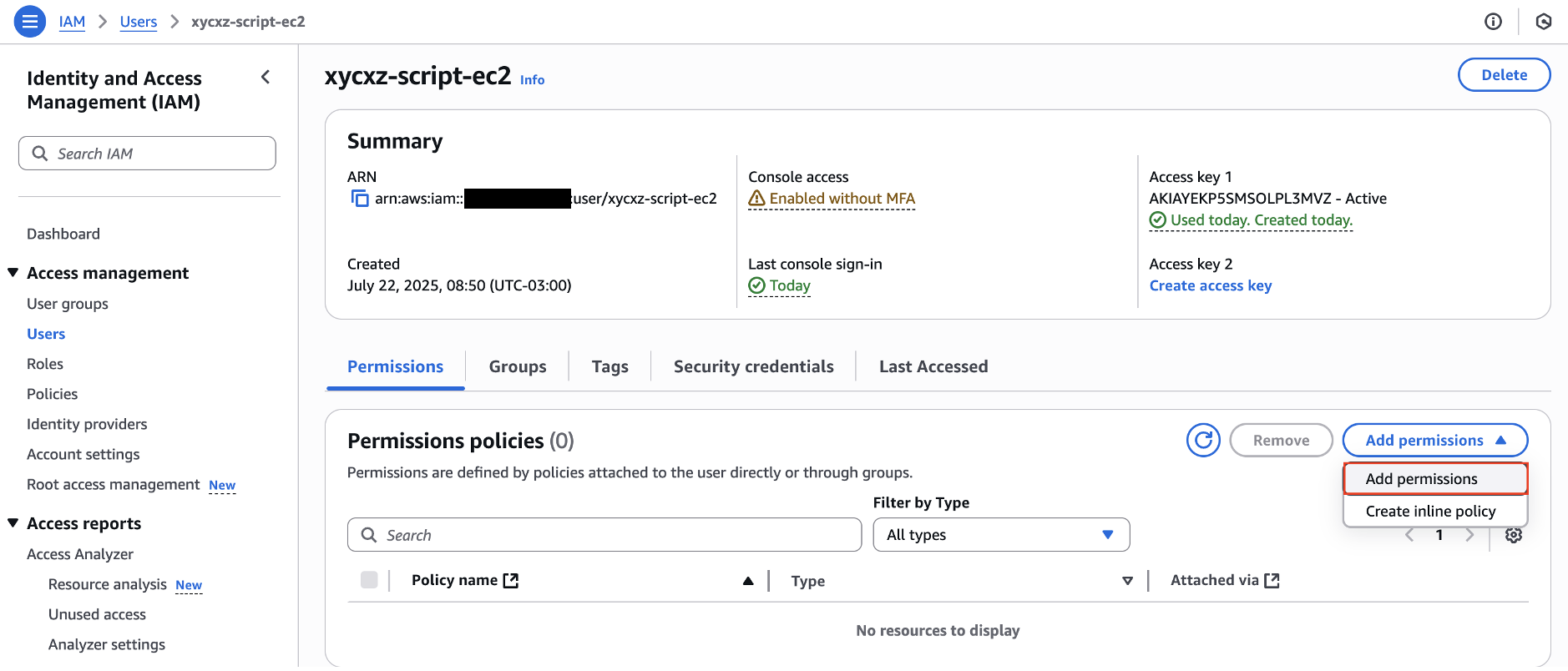Go to next page of policies
The image size is (1568, 671).
tap(1469, 535)
